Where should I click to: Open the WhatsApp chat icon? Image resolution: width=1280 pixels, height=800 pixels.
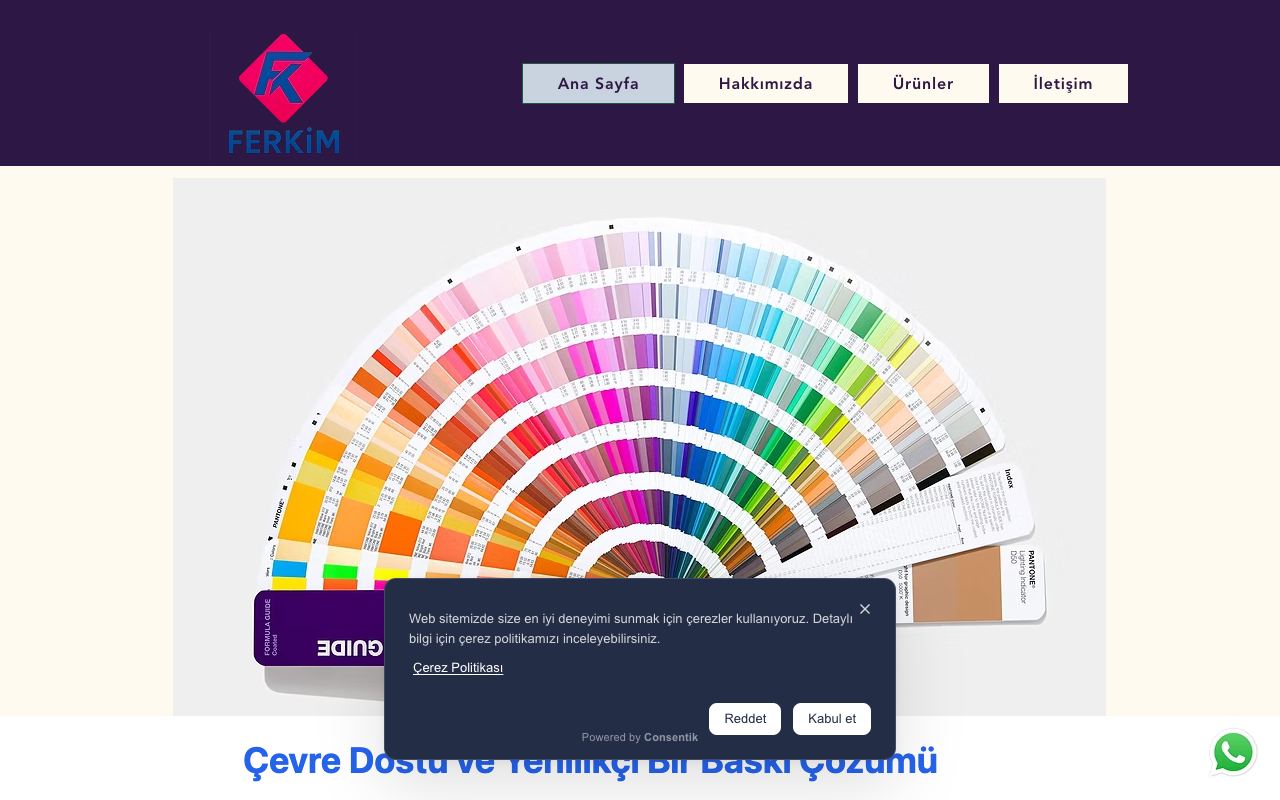1234,753
